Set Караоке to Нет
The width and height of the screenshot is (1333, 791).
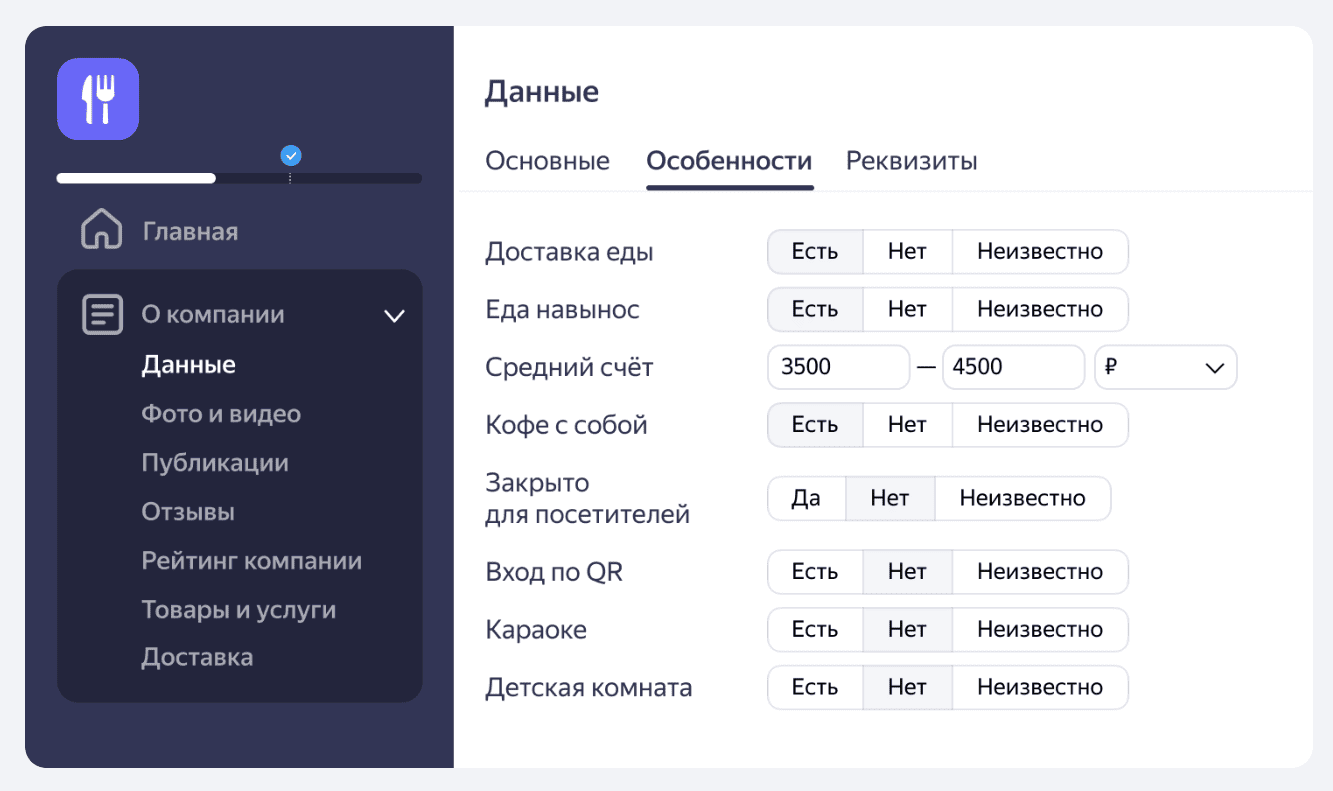[x=907, y=630]
